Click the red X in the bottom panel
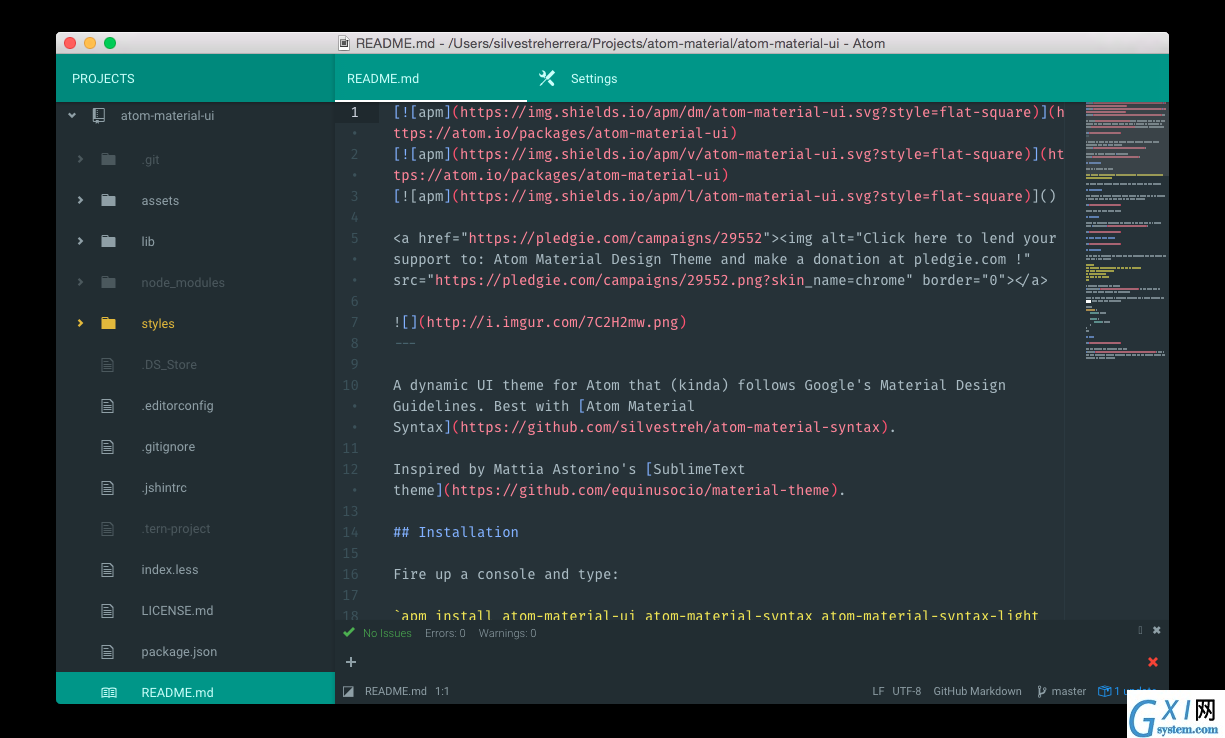Image resolution: width=1225 pixels, height=738 pixels. 1153,662
